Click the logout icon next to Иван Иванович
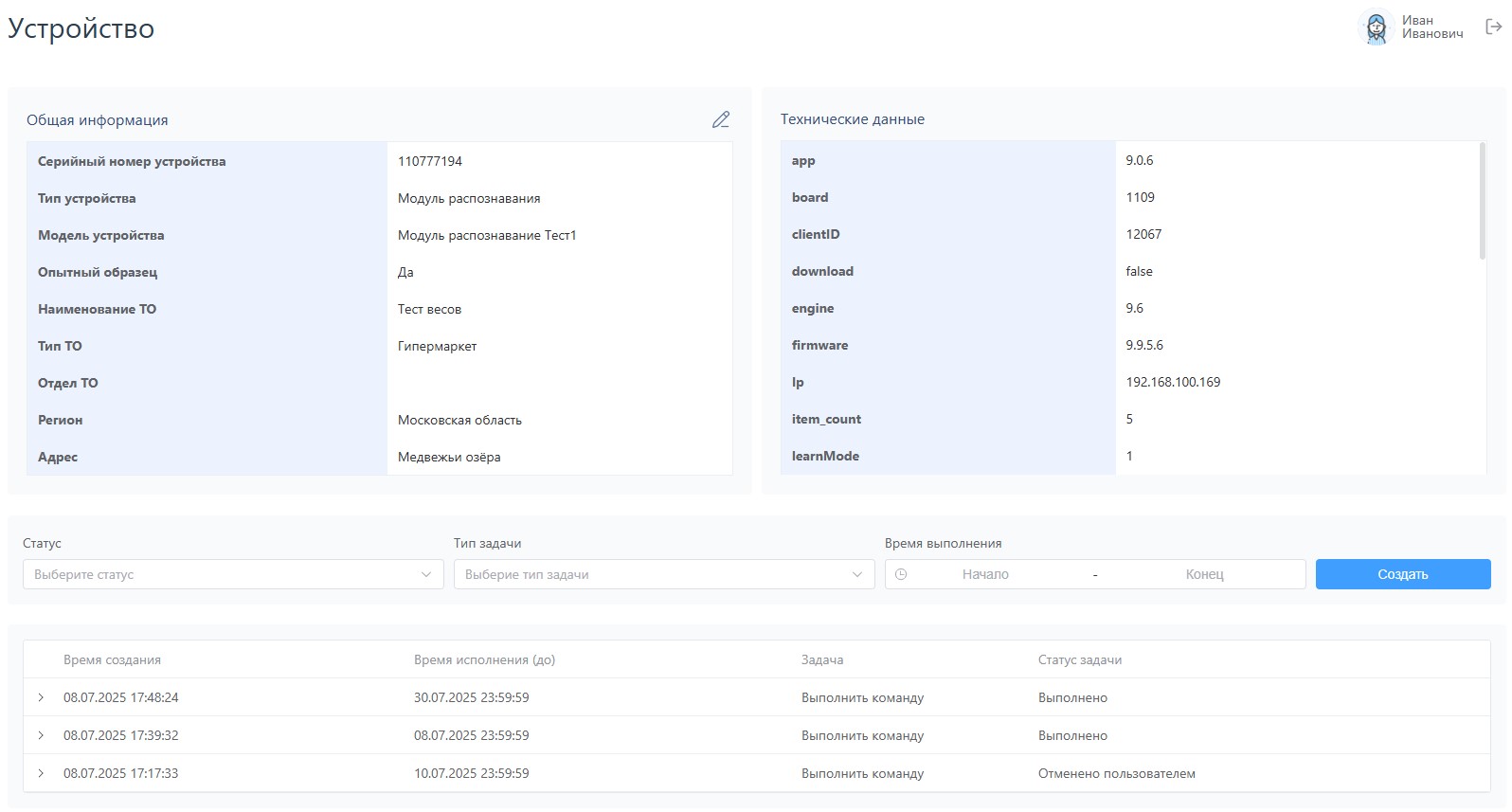Screen dimensions: 1512x812 pyautogui.click(x=1493, y=27)
